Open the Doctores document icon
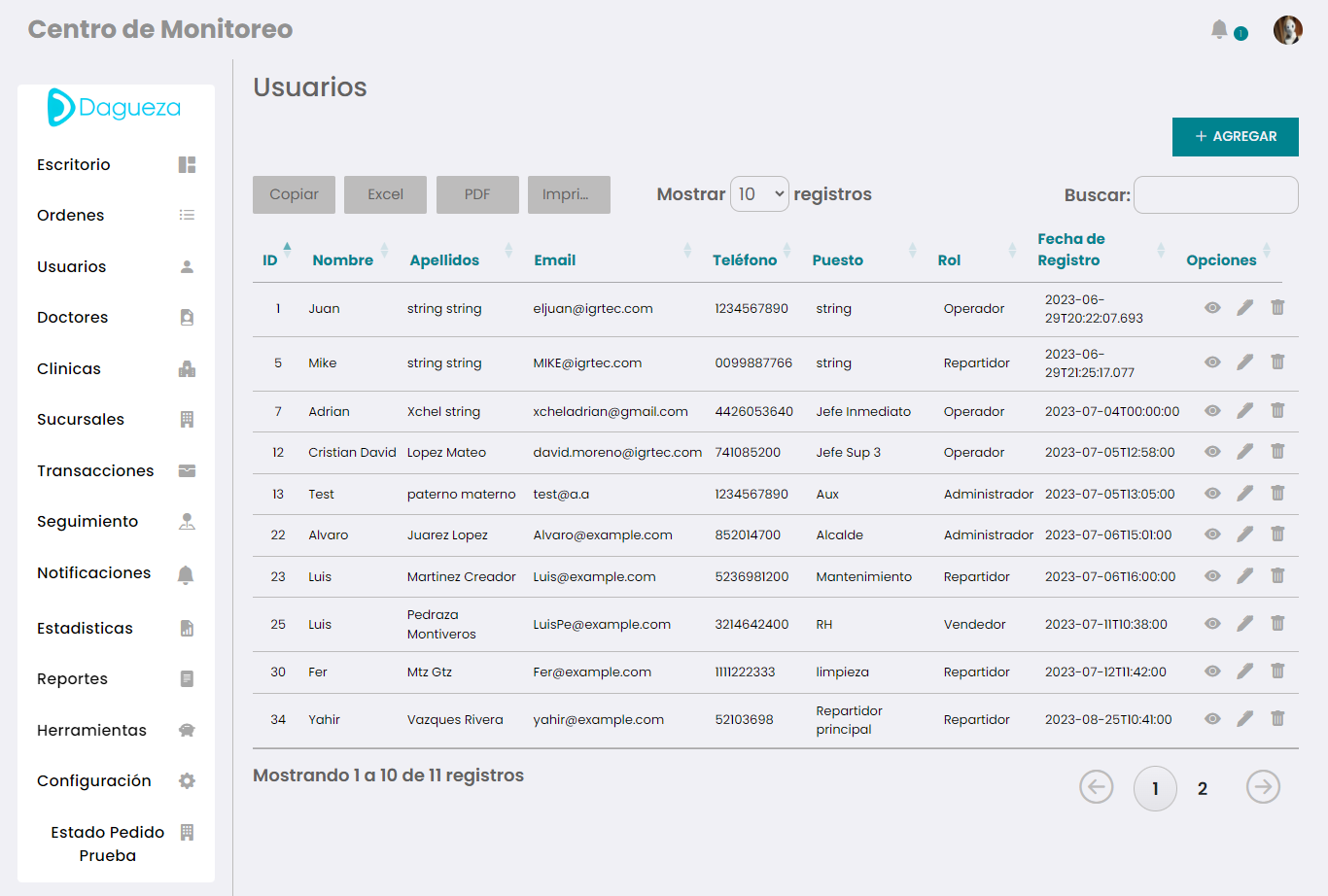1328x896 pixels. click(x=187, y=317)
